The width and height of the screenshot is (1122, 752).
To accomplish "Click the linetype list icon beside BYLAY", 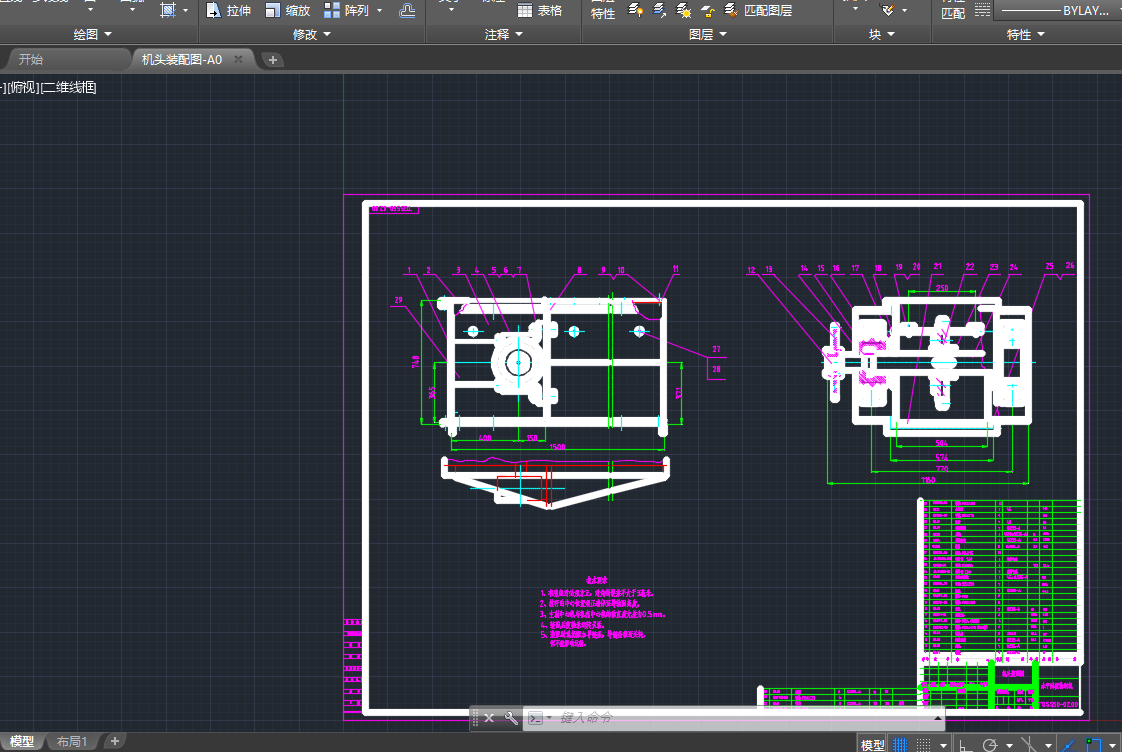I will (982, 10).
